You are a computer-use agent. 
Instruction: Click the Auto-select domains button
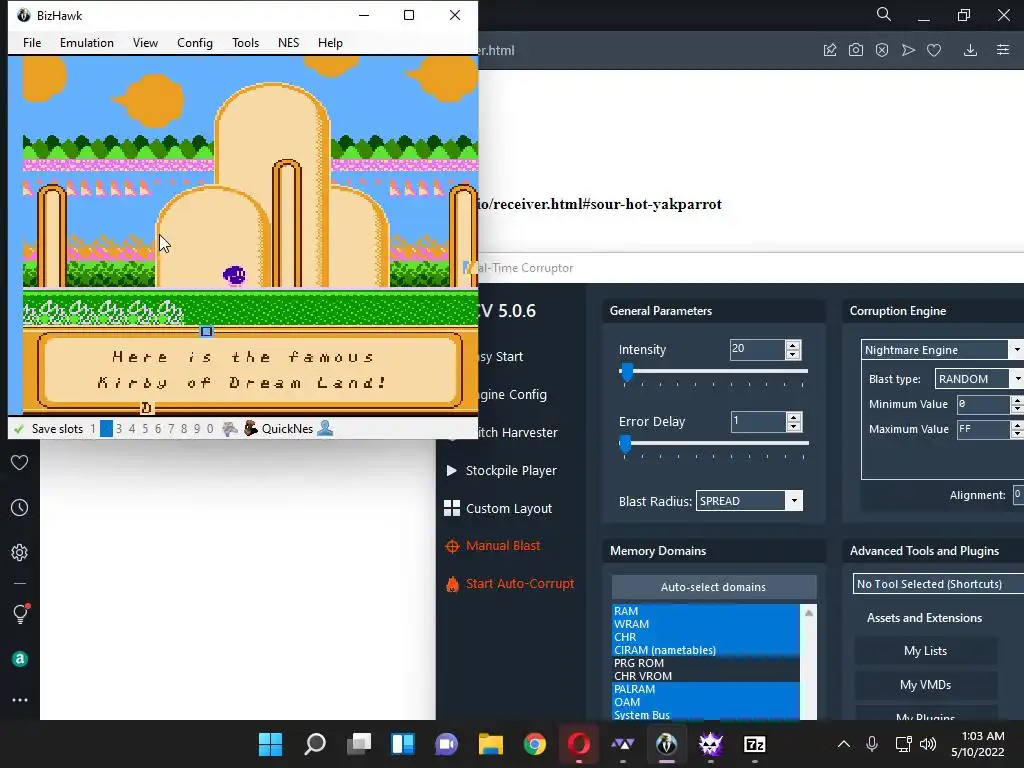714,587
